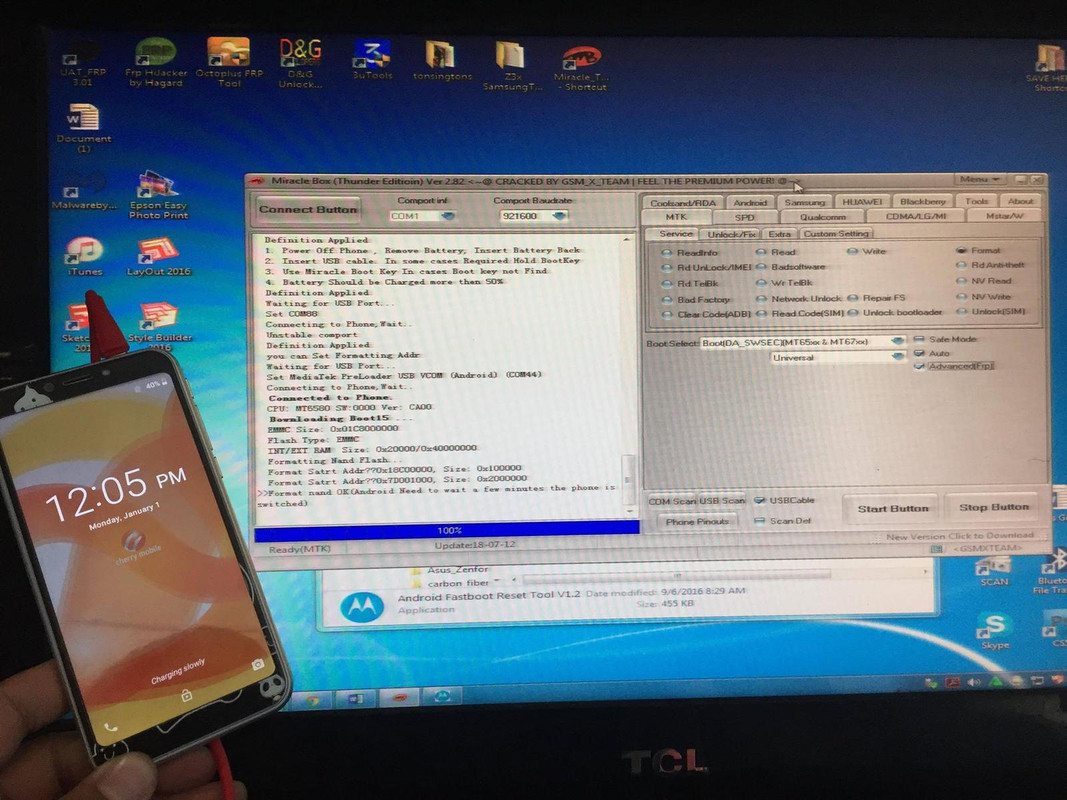Image resolution: width=1067 pixels, height=800 pixels.
Task: Launch the LayOut 2016 desktop icon
Action: click(x=158, y=256)
